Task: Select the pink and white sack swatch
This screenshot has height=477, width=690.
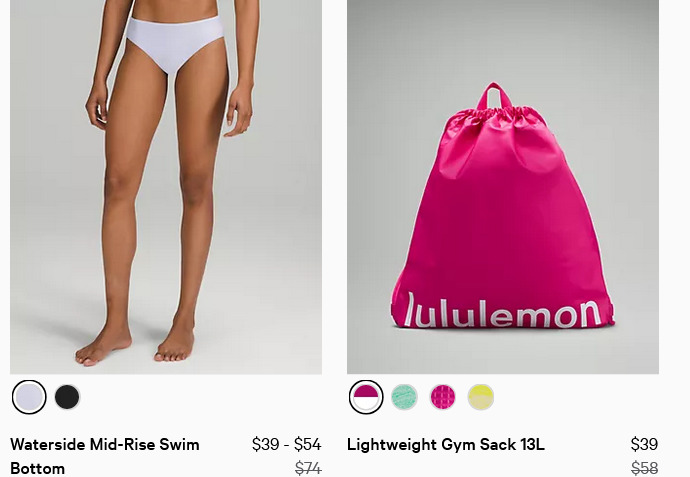Action: pyautogui.click(x=366, y=397)
